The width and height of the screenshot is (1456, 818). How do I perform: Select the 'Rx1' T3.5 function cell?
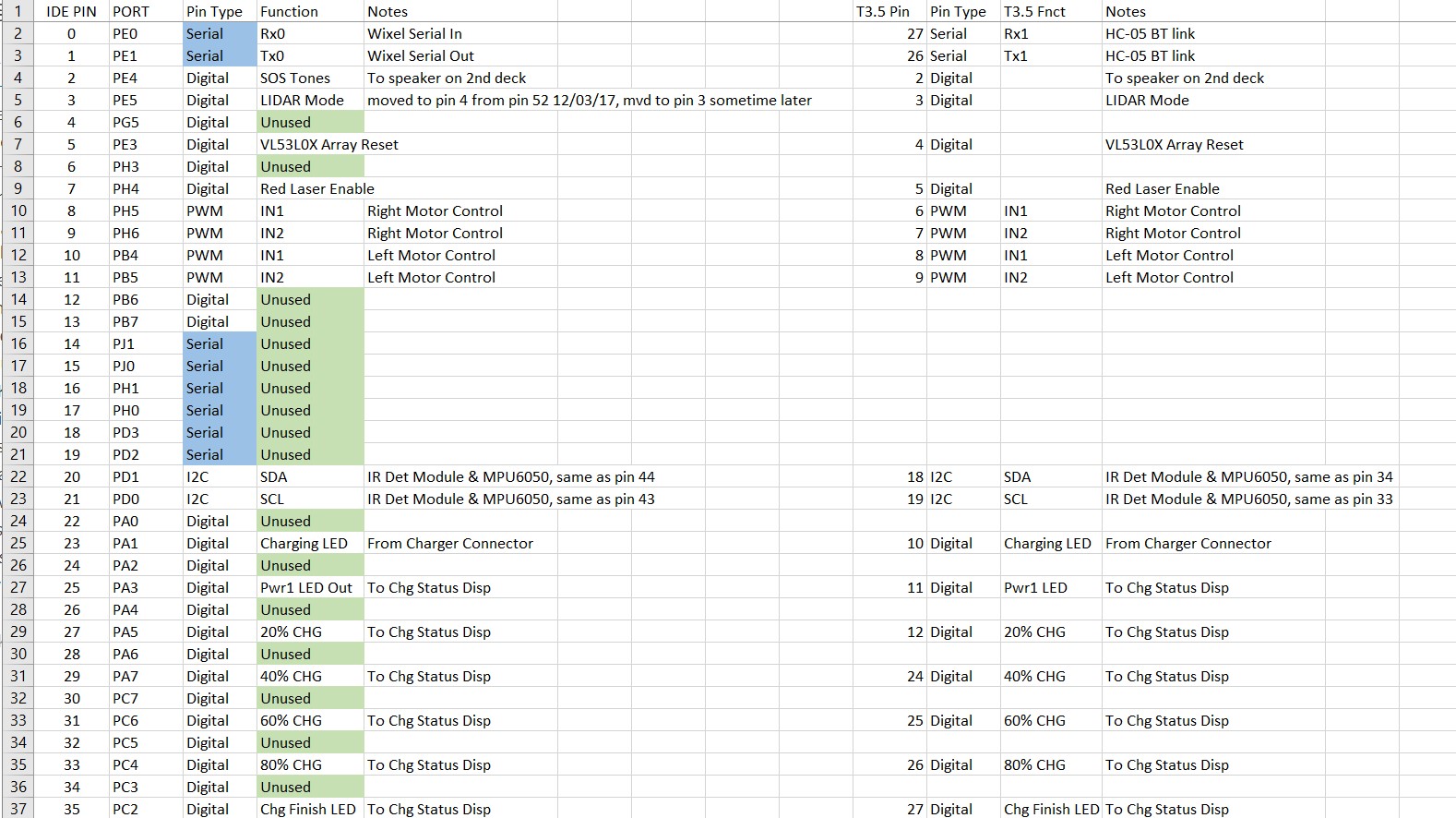[1051, 33]
